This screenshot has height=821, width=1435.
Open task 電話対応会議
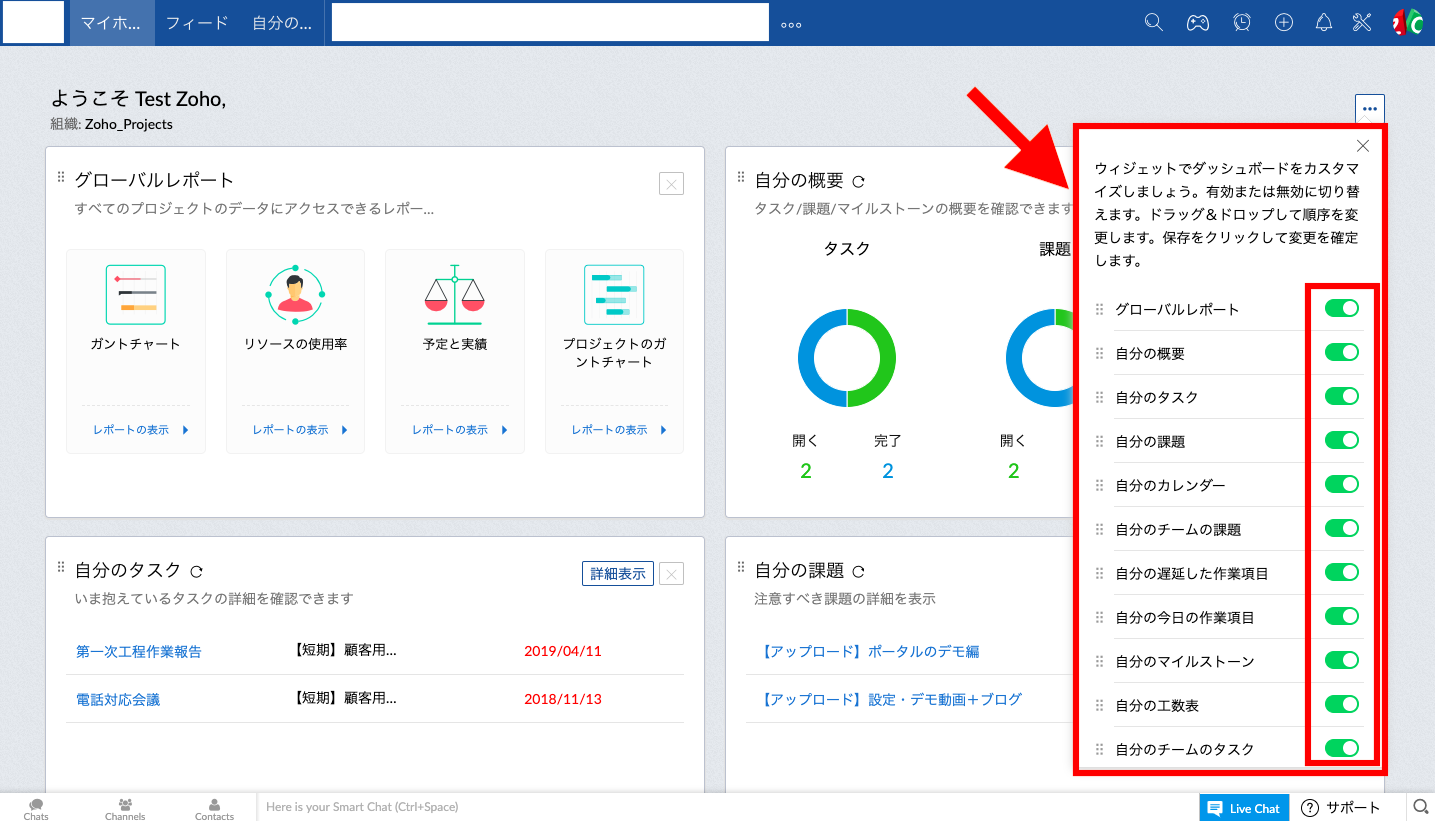[x=118, y=700]
